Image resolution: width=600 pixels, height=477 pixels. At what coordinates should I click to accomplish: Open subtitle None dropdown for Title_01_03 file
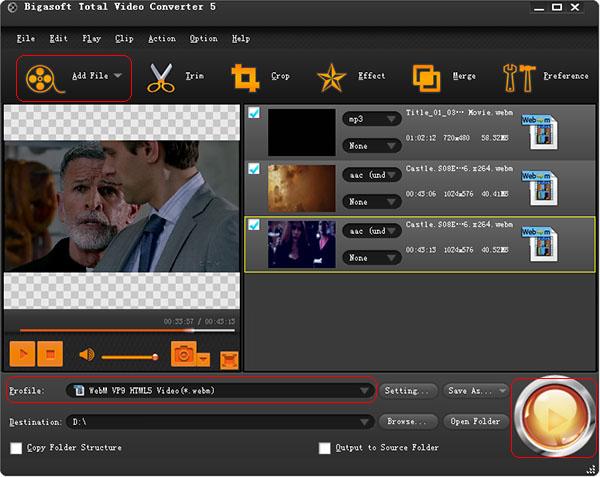point(372,146)
